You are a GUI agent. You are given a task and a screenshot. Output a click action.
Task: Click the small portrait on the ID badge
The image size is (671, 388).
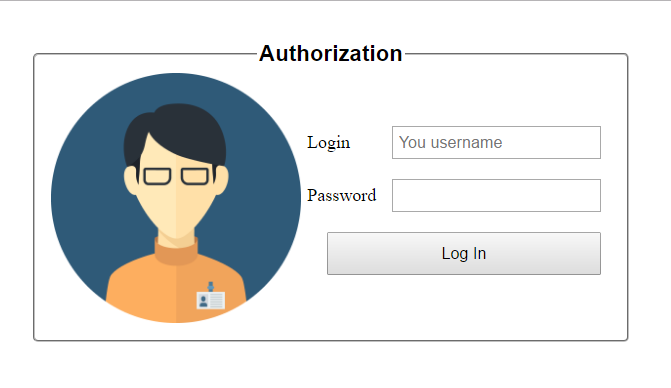pyautogui.click(x=204, y=301)
